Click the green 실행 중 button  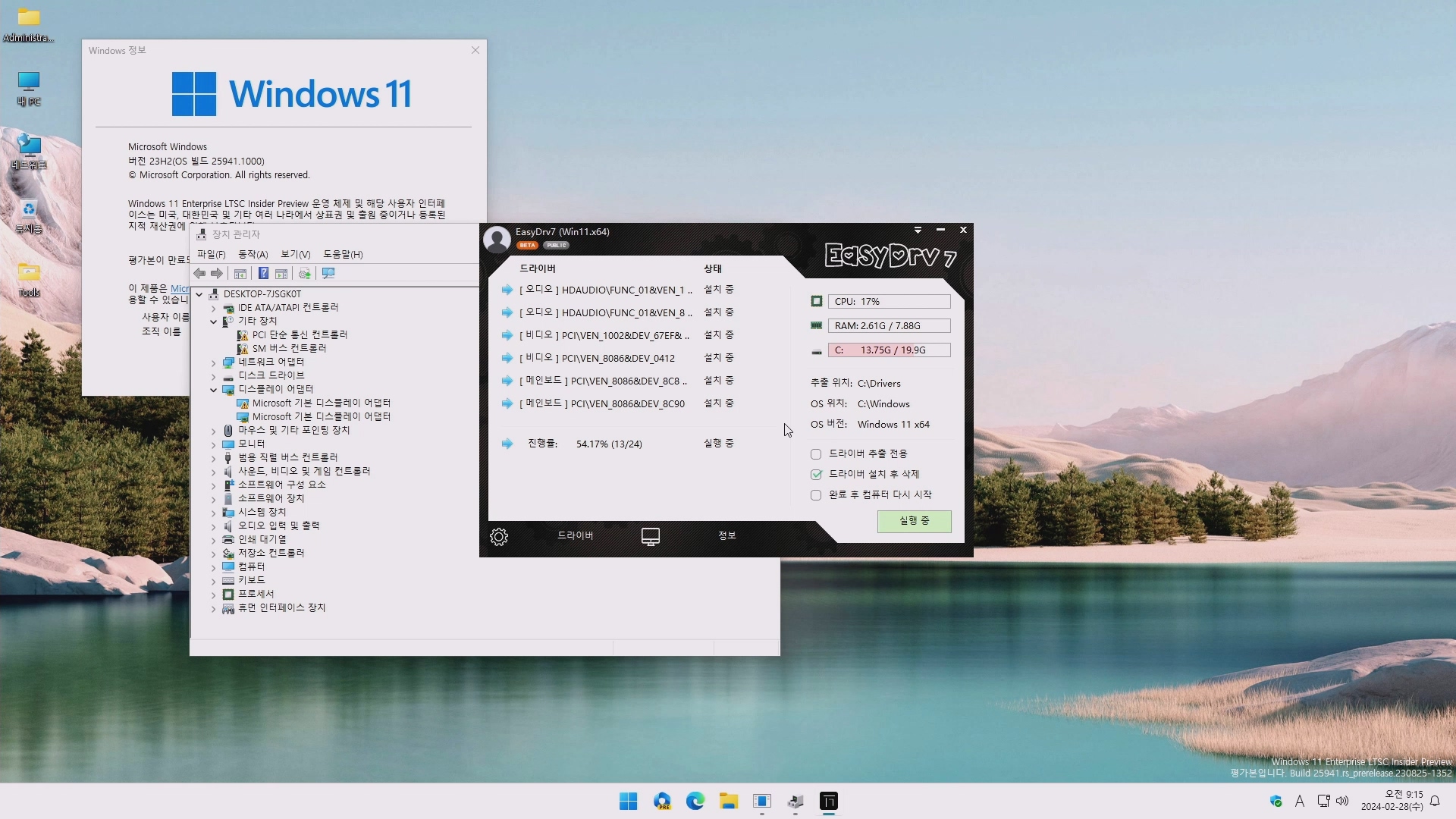[915, 521]
